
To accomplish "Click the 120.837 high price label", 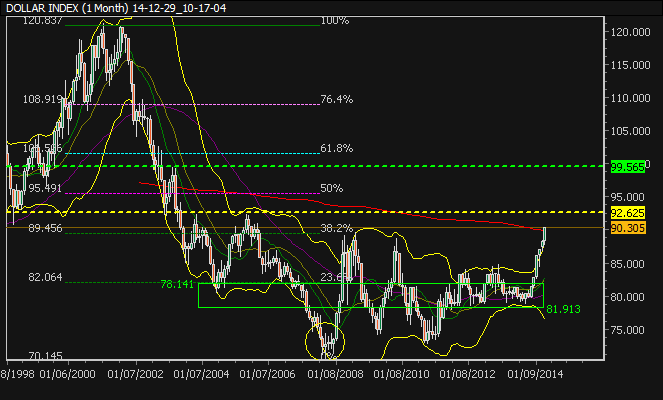I will (x=42, y=21).
